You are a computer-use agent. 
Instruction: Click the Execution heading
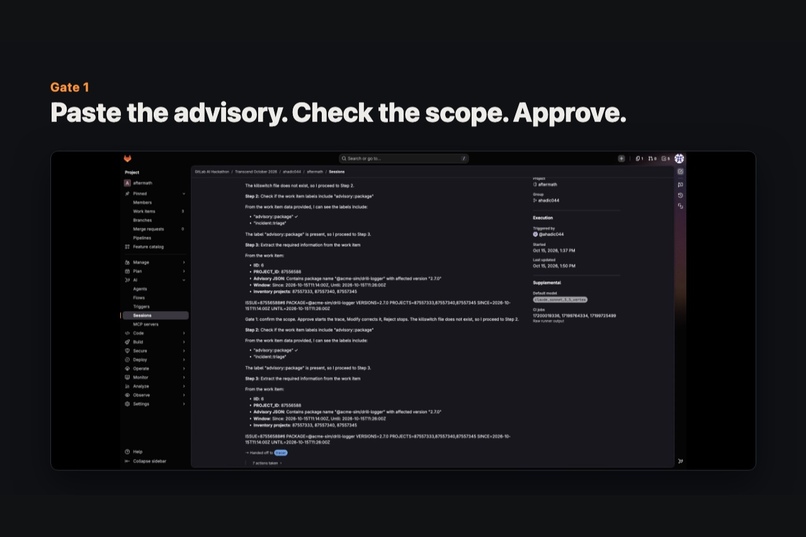point(543,218)
